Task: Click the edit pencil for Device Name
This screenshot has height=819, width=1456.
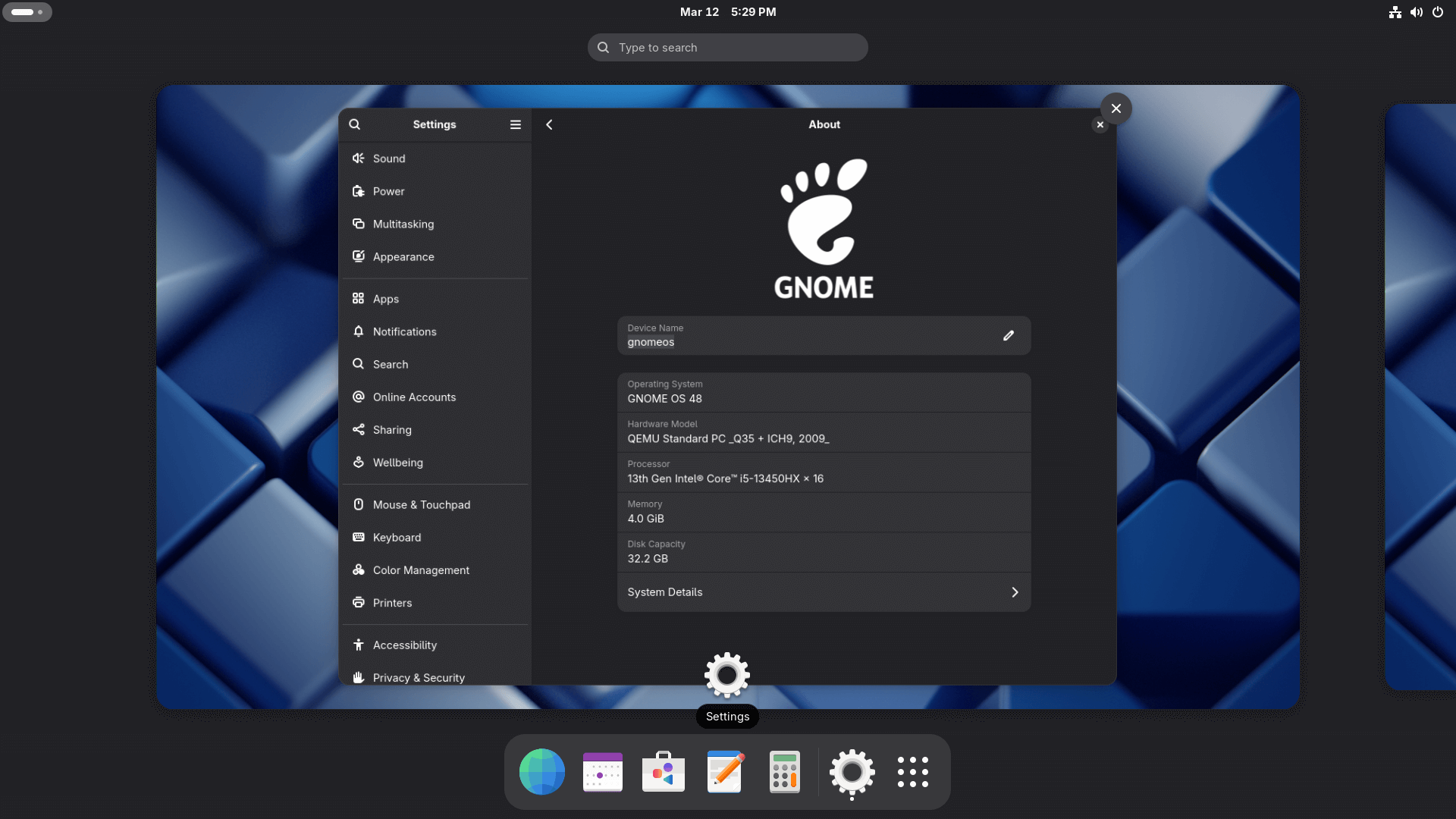Action: coord(1009,335)
